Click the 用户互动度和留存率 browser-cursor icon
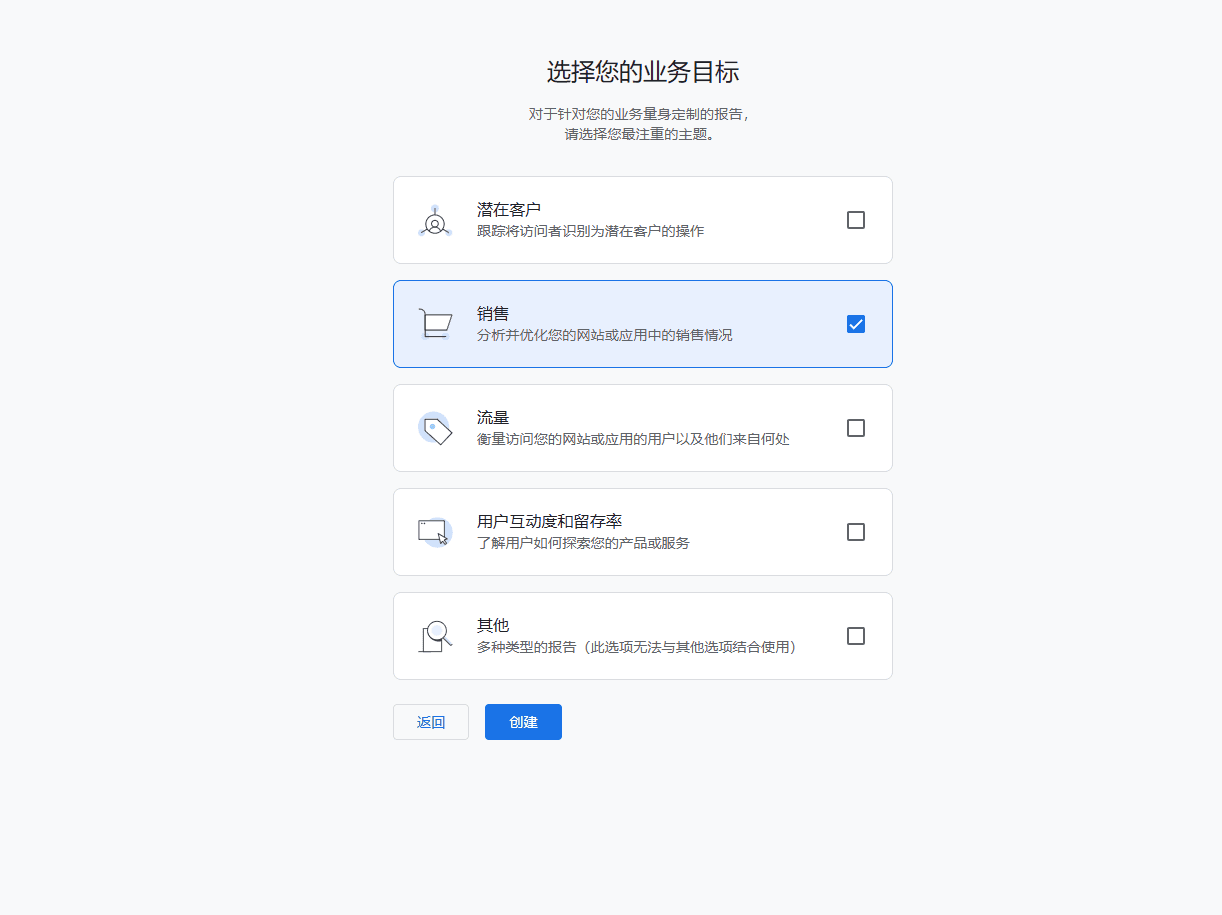Viewport: 1222px width, 915px height. click(435, 532)
